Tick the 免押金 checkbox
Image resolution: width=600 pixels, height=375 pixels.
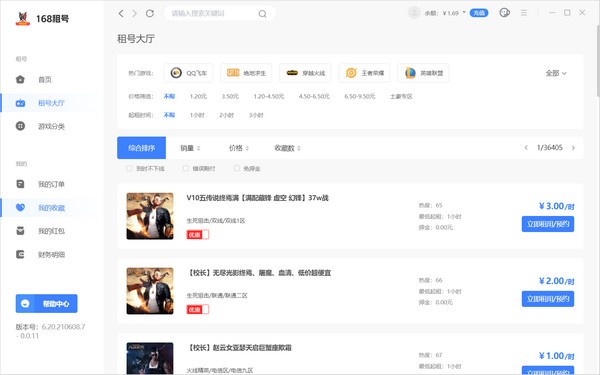(x=237, y=168)
